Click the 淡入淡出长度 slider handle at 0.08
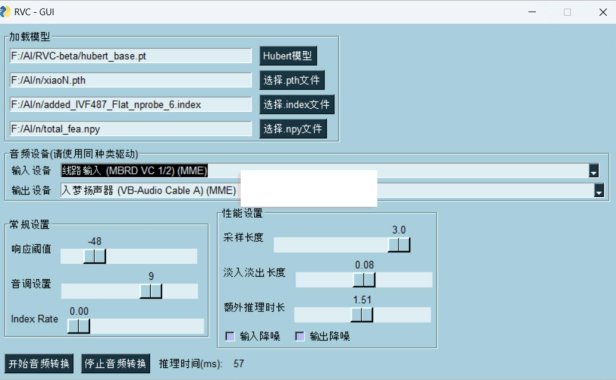Viewport: 616px width, 380px height. (x=364, y=280)
